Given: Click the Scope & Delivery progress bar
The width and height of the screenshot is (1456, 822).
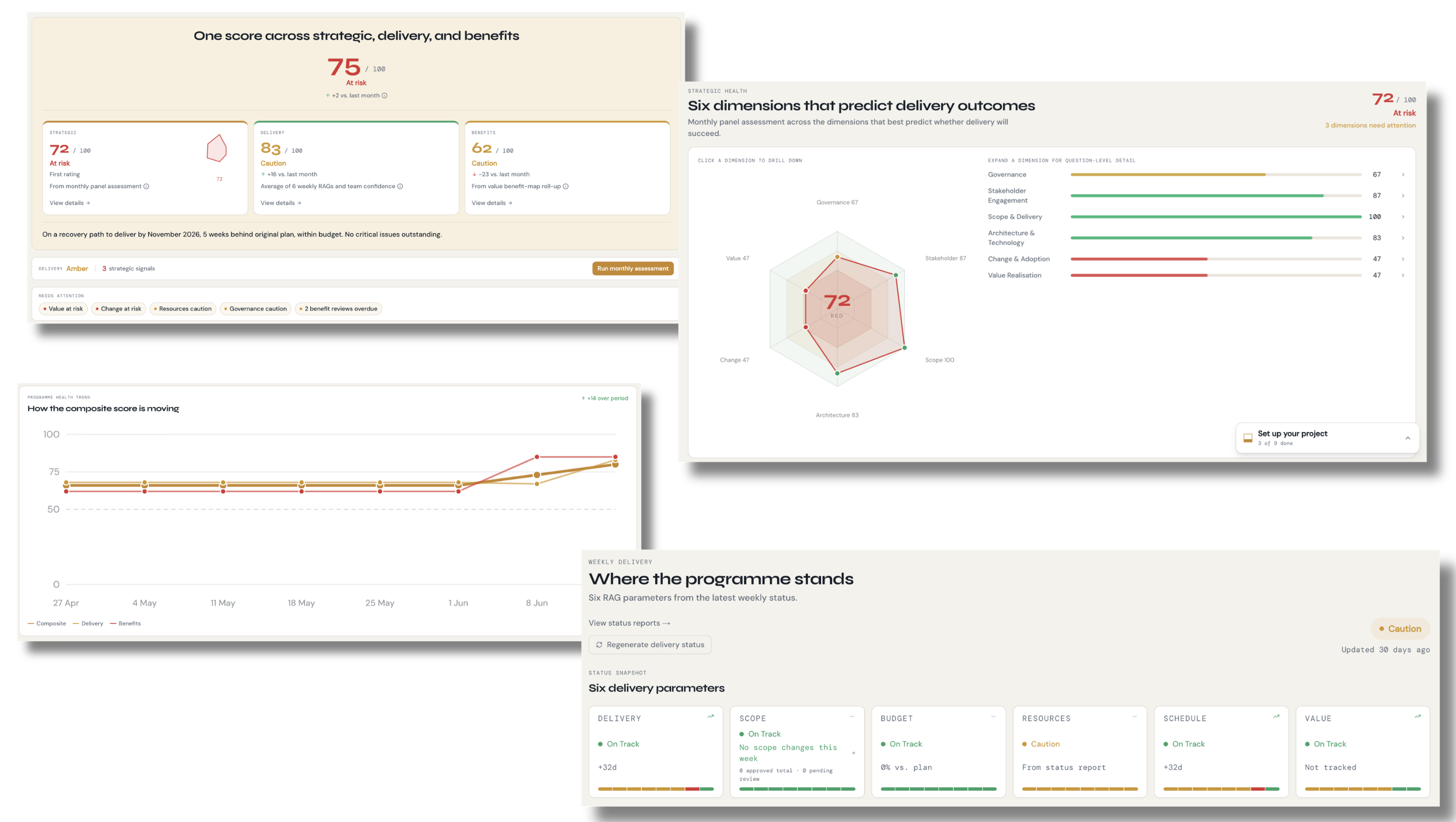Looking at the screenshot, I should 1216,217.
